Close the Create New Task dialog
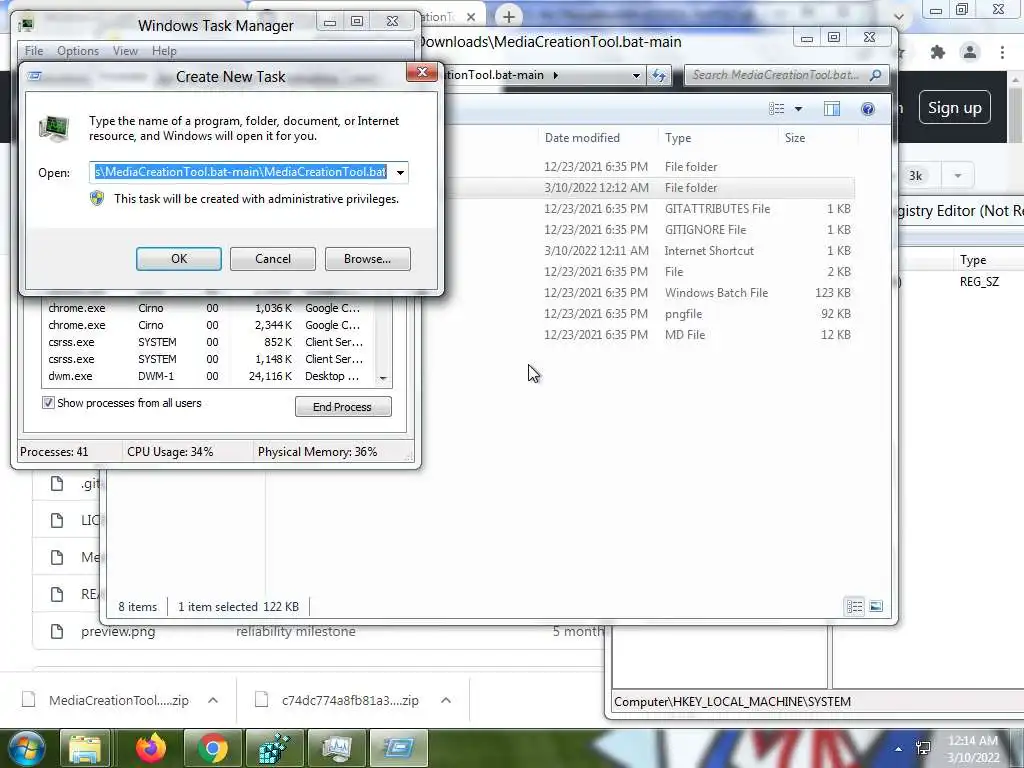The width and height of the screenshot is (1024, 768). pyautogui.click(x=422, y=72)
